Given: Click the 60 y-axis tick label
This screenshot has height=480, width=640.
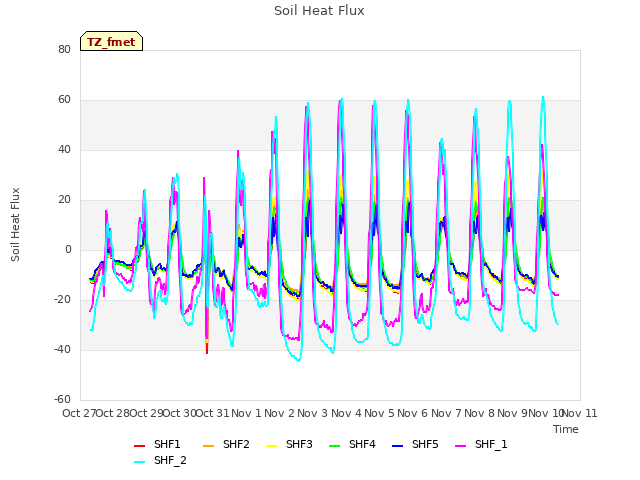Looking at the screenshot, I should click(x=64, y=100).
